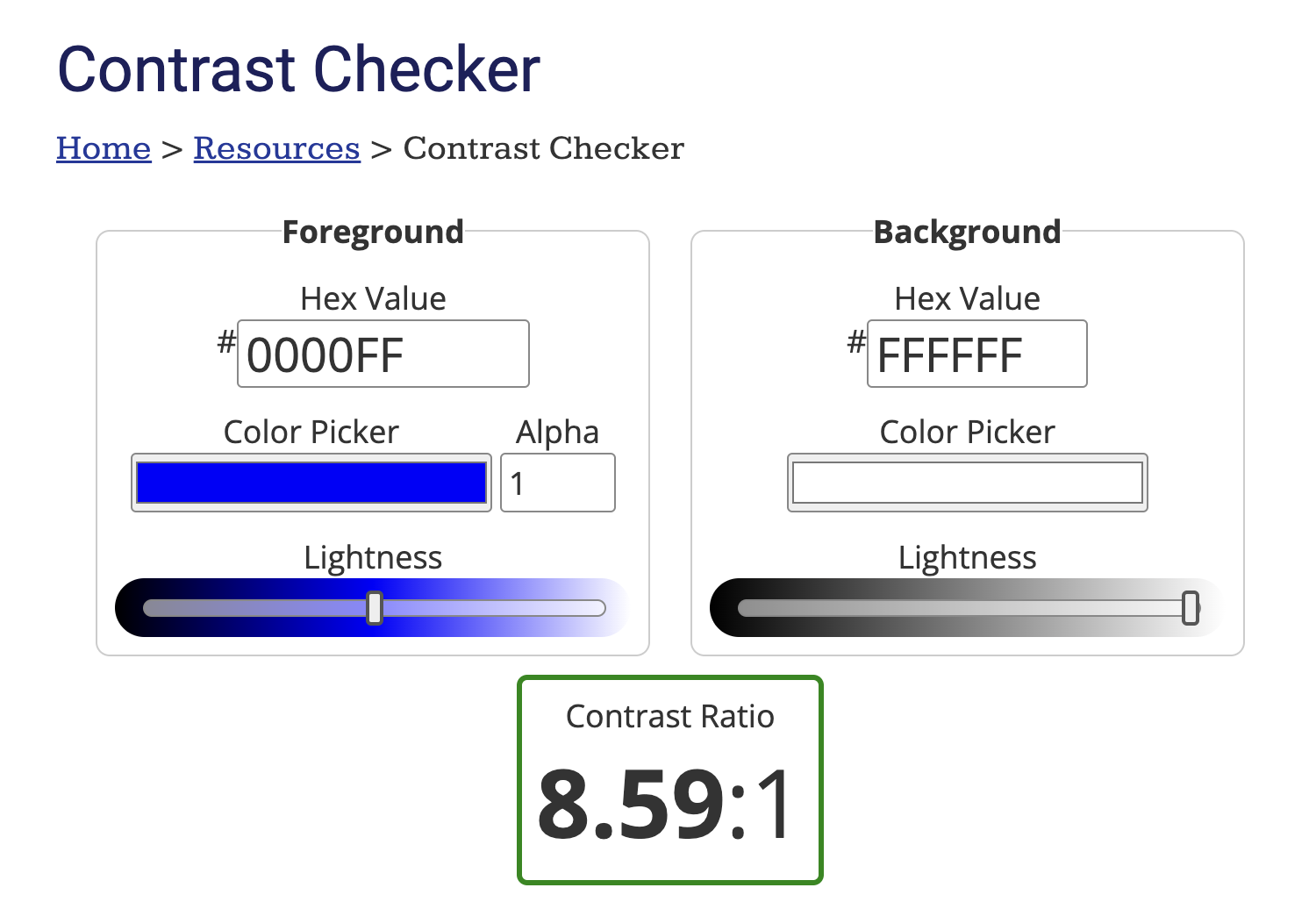Open the blue Foreground color picker swatch
The image size is (1316, 902).
point(311,483)
